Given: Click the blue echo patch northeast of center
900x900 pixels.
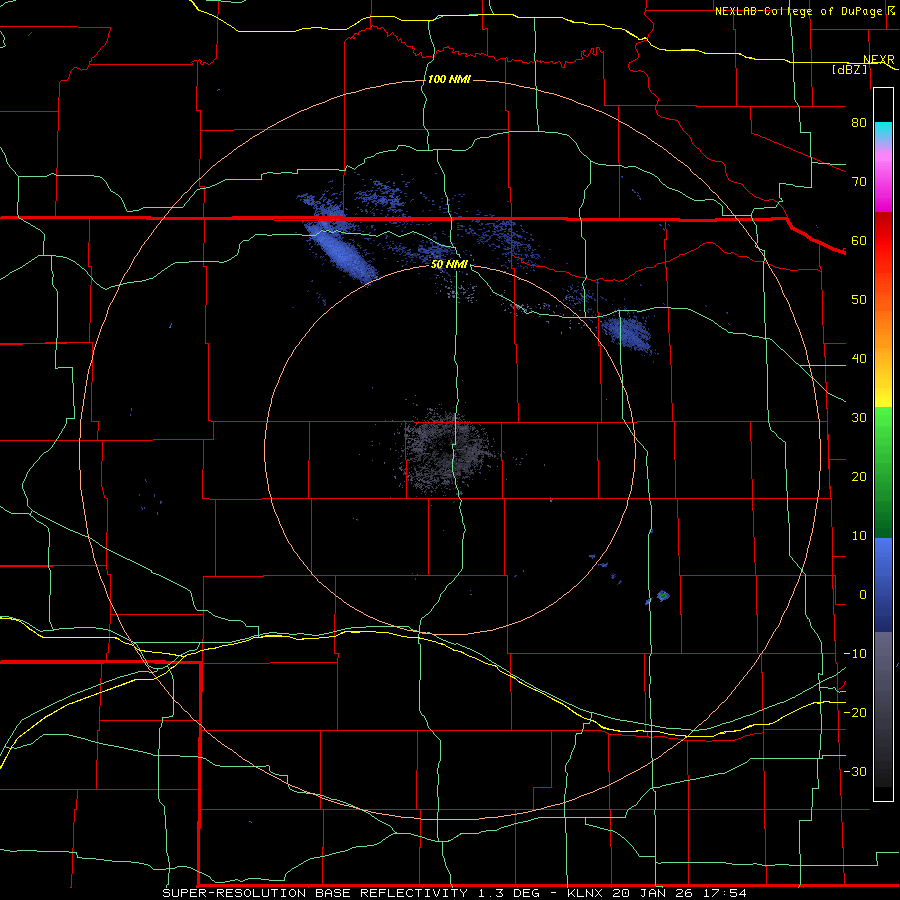Looking at the screenshot, I should [x=629, y=333].
